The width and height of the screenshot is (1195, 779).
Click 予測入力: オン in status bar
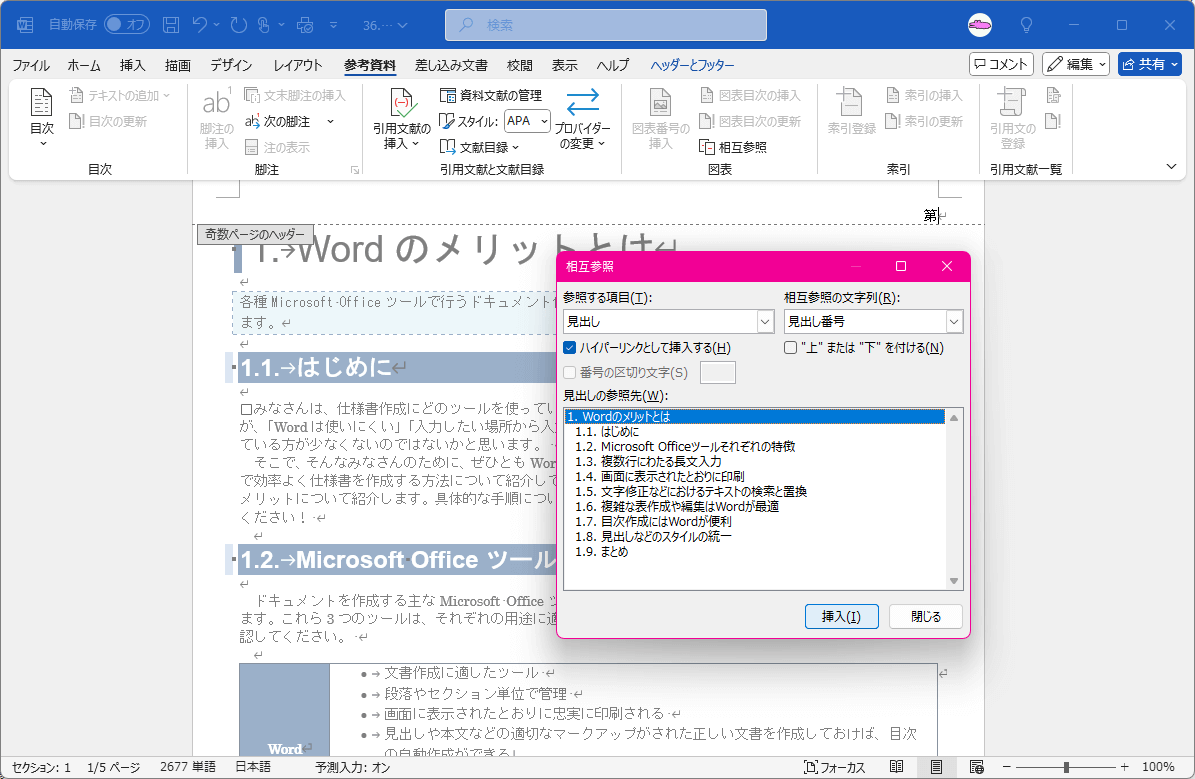tap(352, 767)
